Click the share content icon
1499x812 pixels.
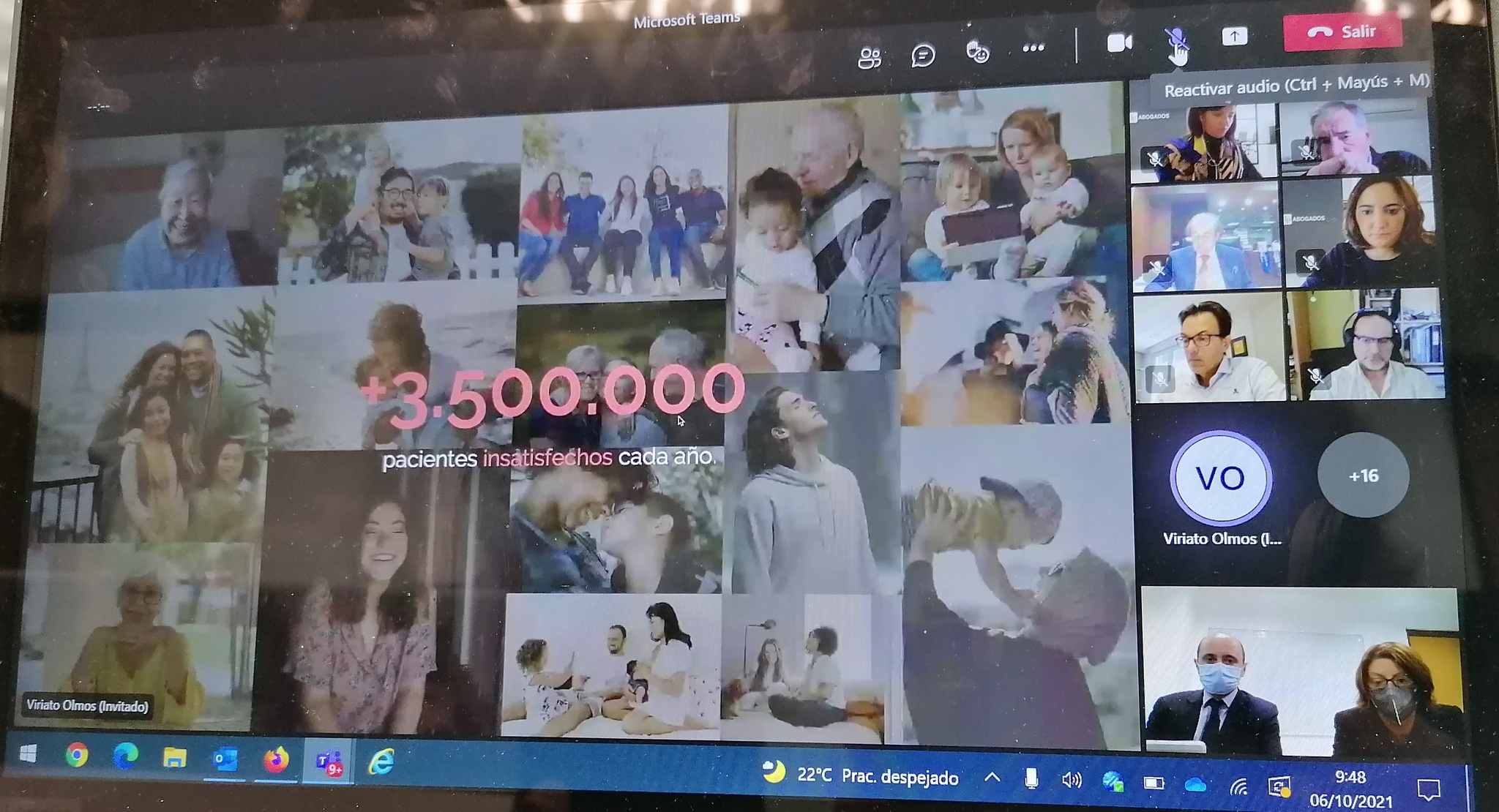point(1234,36)
